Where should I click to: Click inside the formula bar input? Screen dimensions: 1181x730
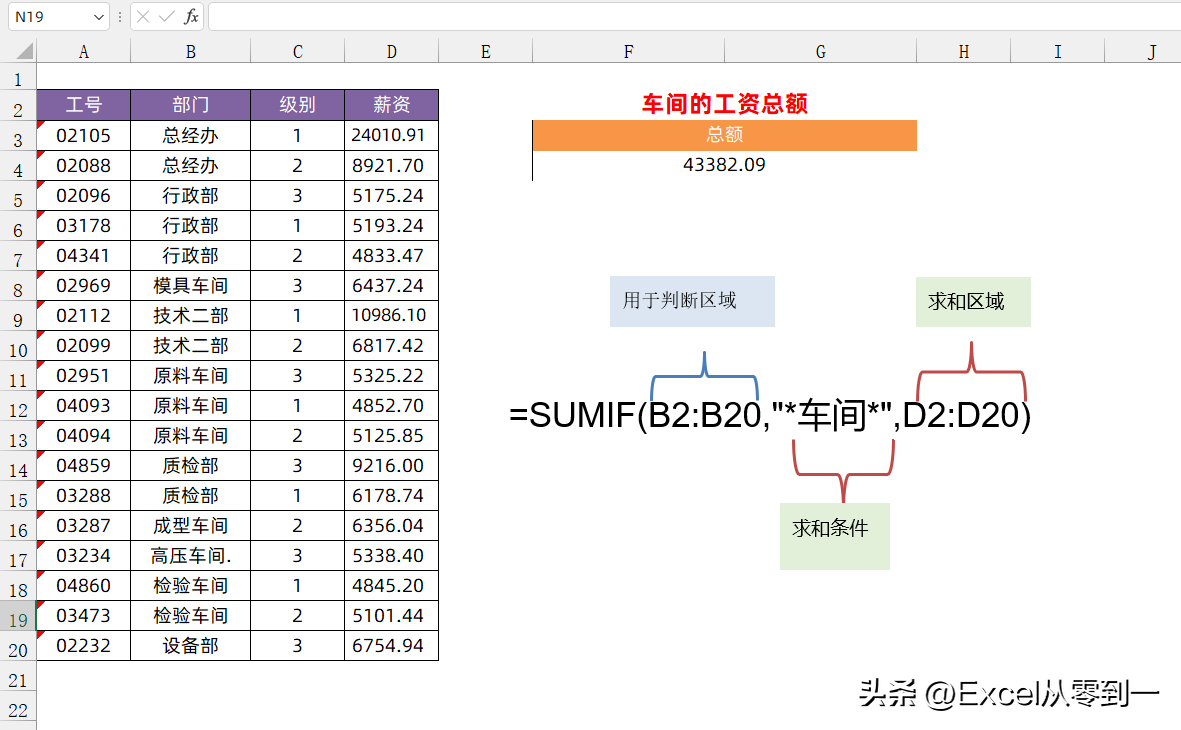(x=690, y=17)
